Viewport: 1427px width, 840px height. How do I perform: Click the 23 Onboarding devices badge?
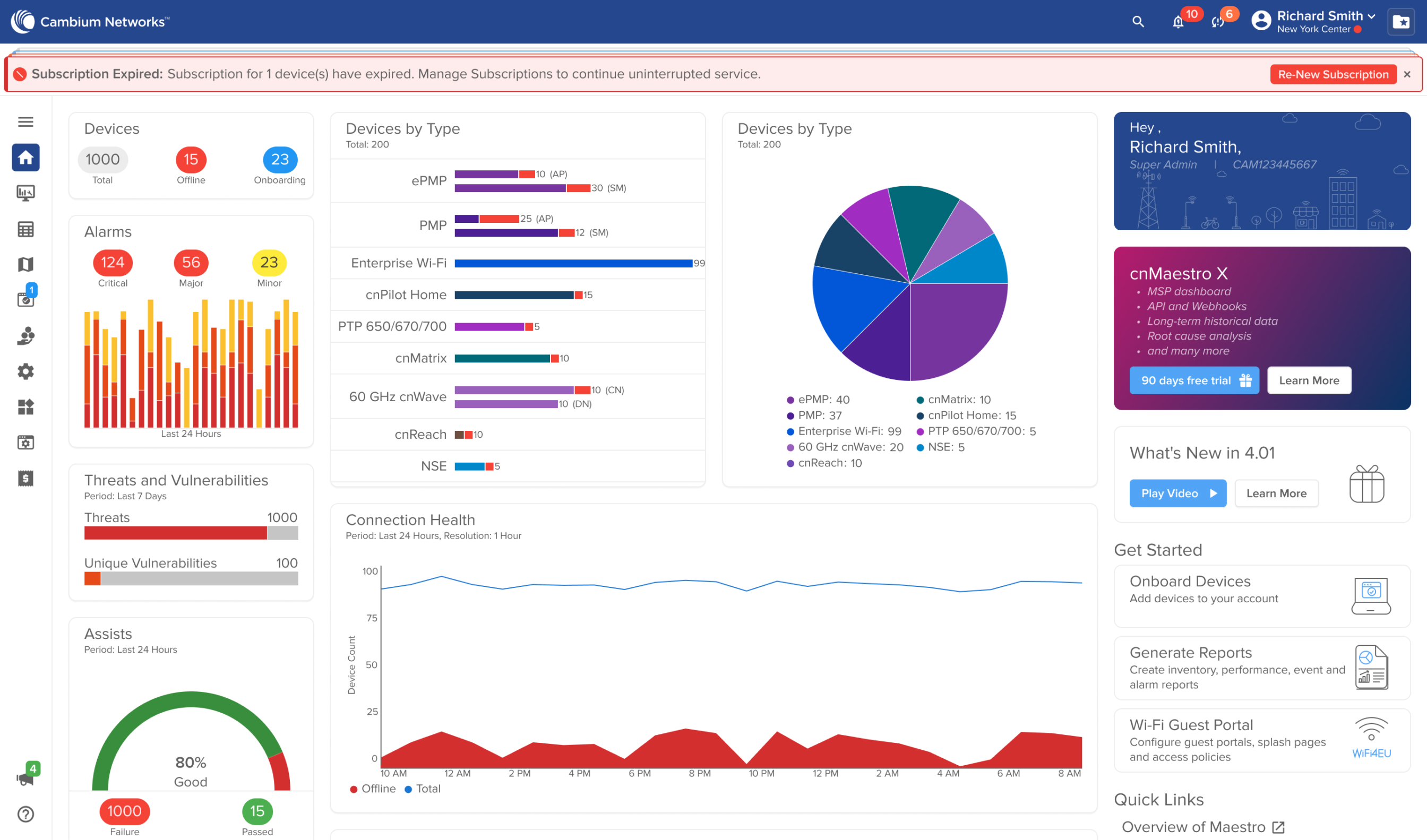pyautogui.click(x=280, y=160)
